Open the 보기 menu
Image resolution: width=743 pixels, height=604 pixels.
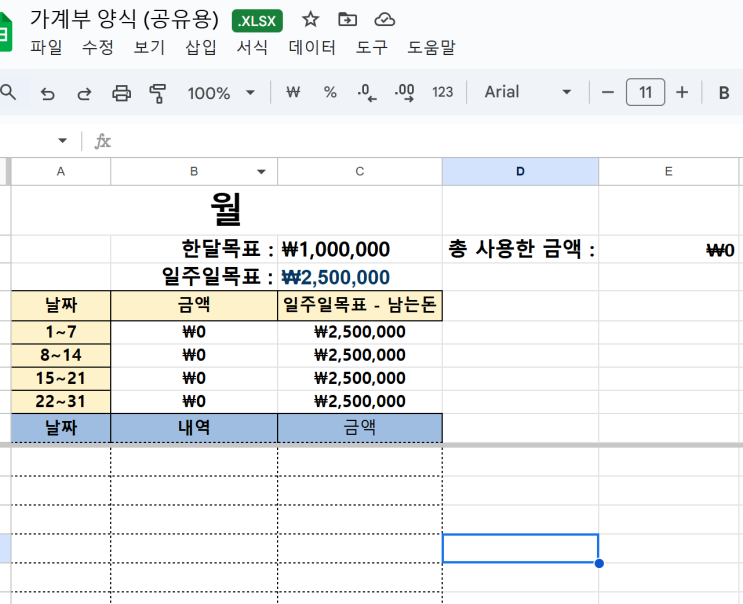point(149,47)
